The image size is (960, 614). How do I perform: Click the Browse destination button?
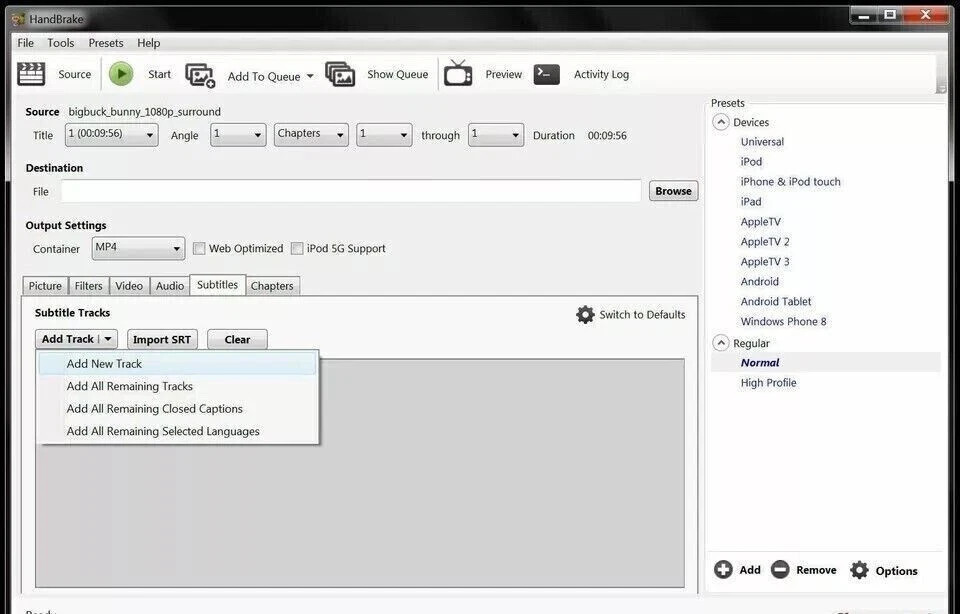[x=673, y=190]
